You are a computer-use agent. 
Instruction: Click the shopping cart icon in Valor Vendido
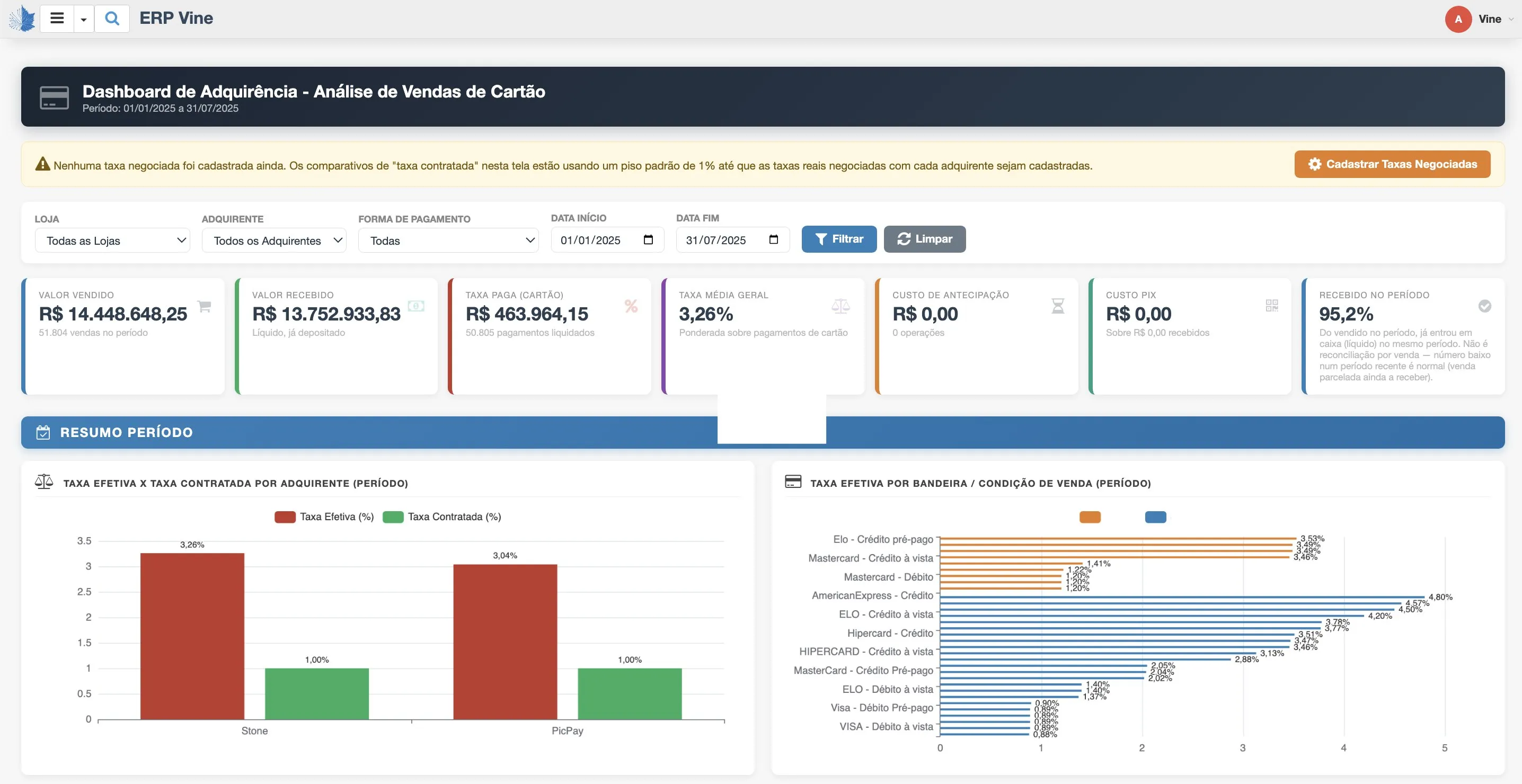pyautogui.click(x=204, y=306)
